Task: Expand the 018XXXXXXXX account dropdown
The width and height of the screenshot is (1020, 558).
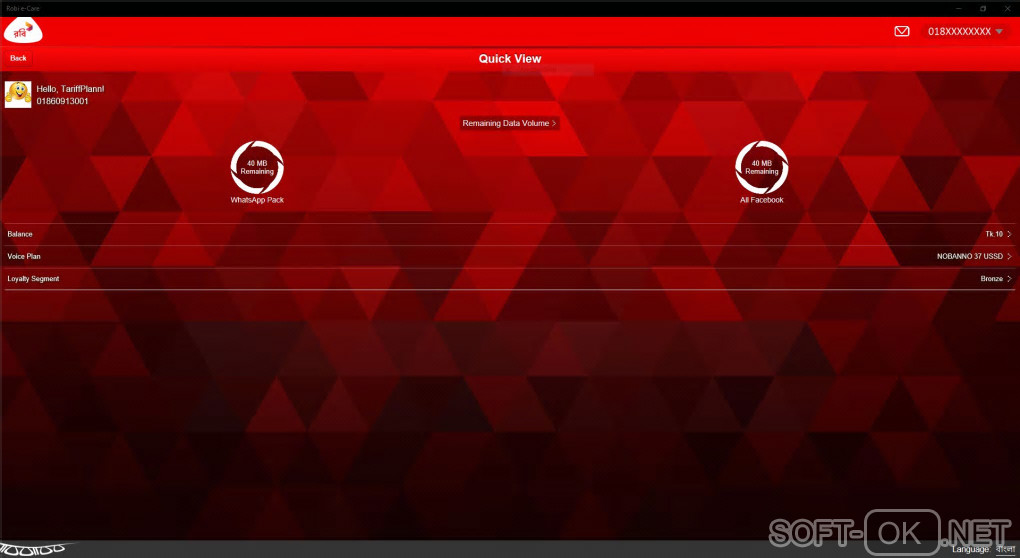Action: [x=965, y=31]
